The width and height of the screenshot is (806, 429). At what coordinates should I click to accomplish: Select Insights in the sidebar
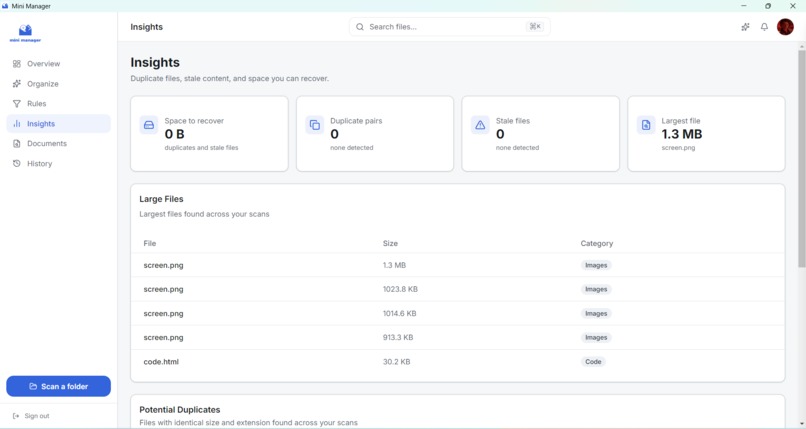tap(58, 124)
